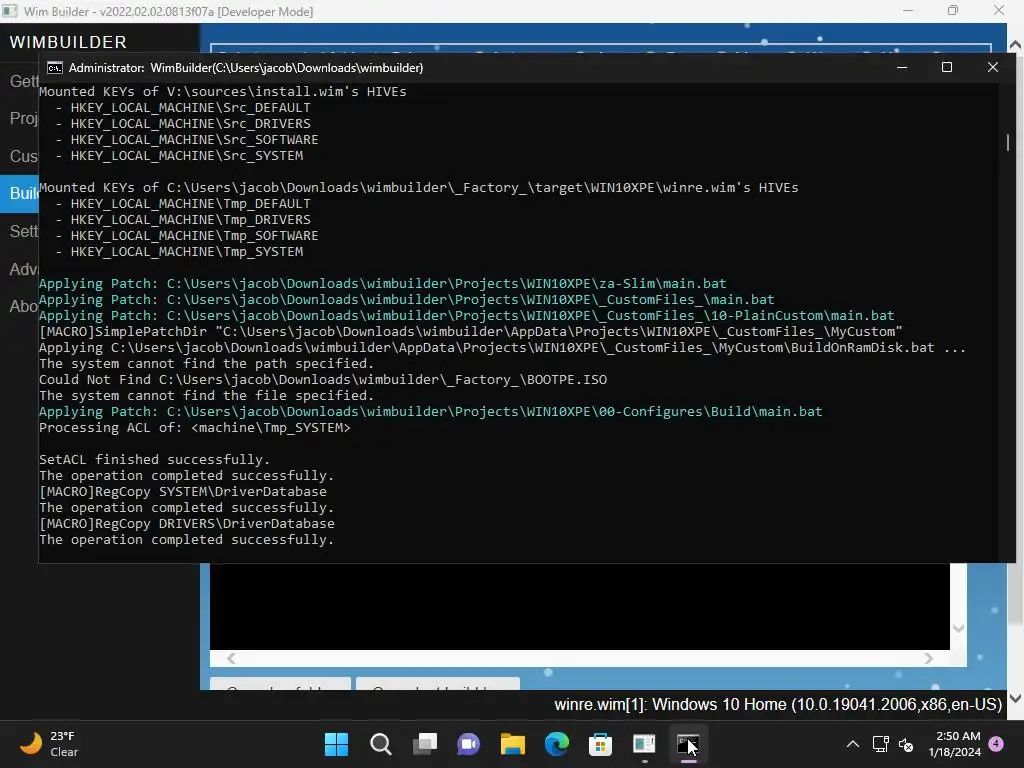
Task: Click the log panel down chevron
Action: tap(958, 628)
